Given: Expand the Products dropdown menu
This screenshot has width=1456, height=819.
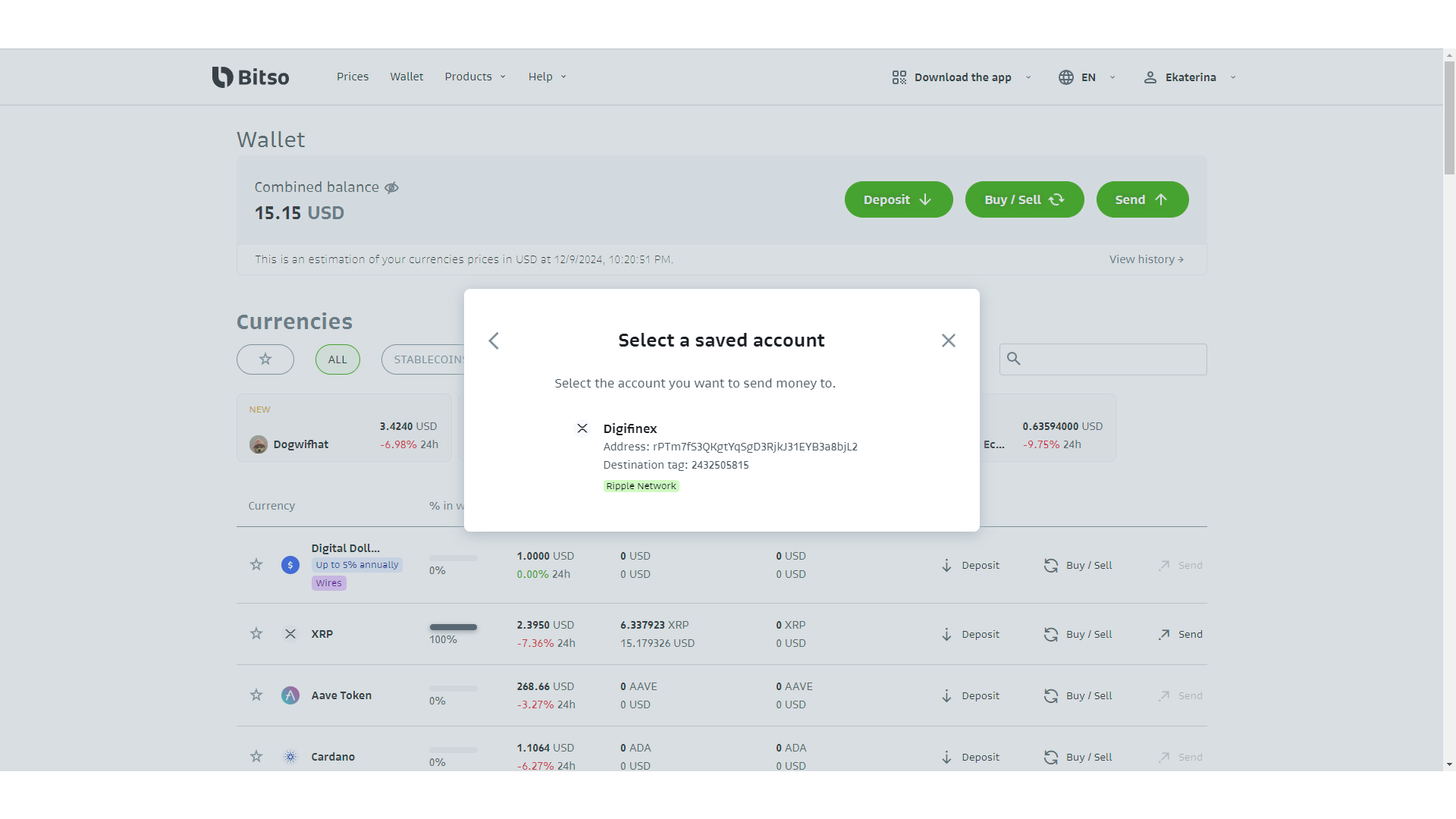Looking at the screenshot, I should pyautogui.click(x=475, y=77).
